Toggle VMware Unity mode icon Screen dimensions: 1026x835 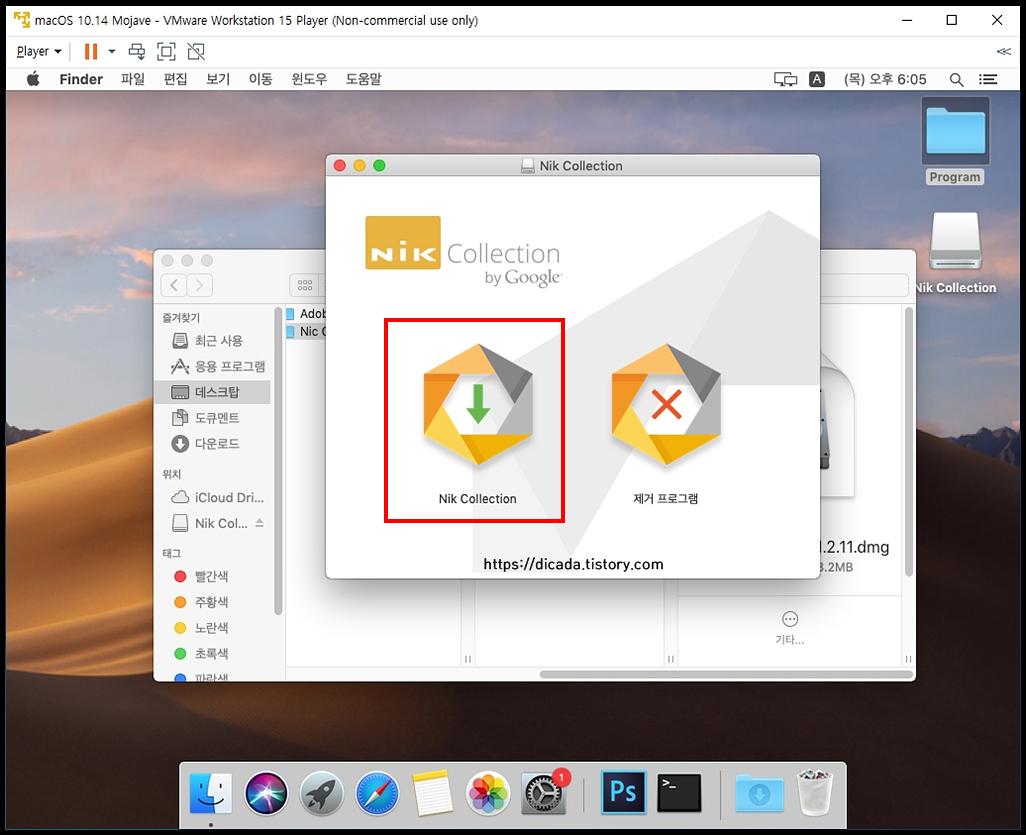(196, 51)
